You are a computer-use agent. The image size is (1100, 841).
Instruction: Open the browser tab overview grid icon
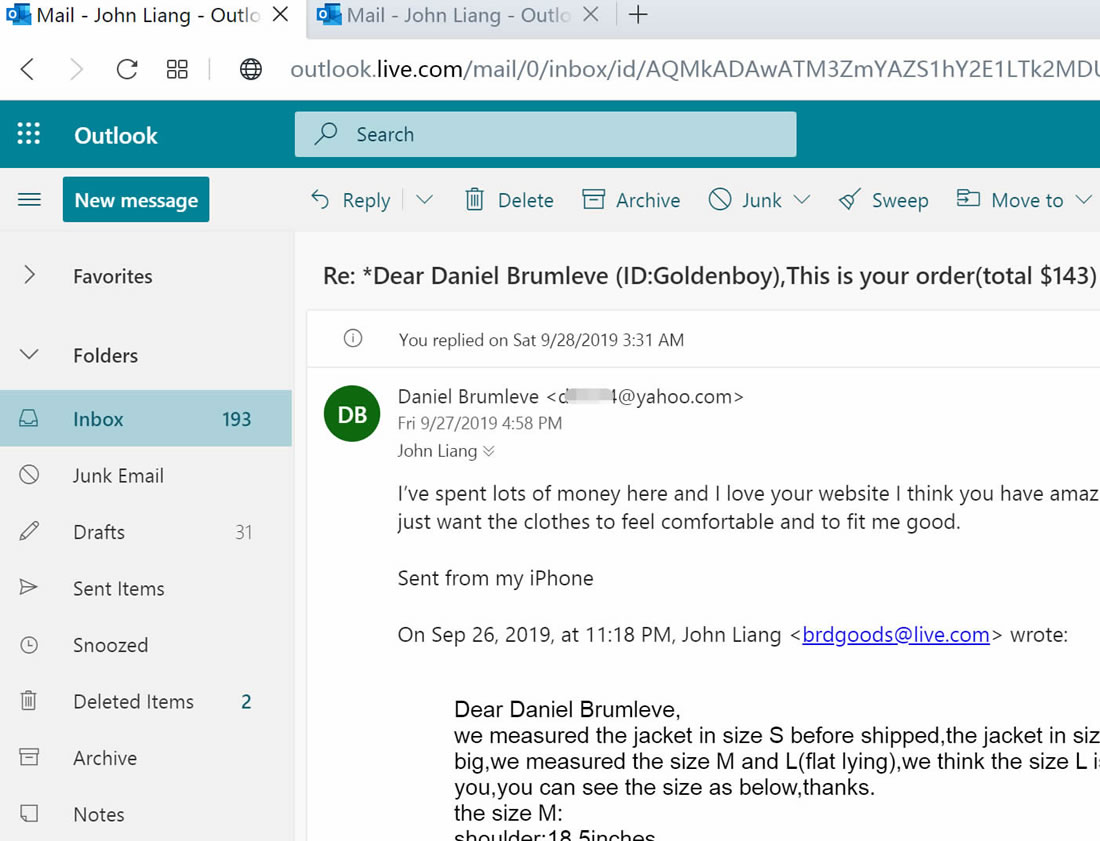click(x=177, y=69)
